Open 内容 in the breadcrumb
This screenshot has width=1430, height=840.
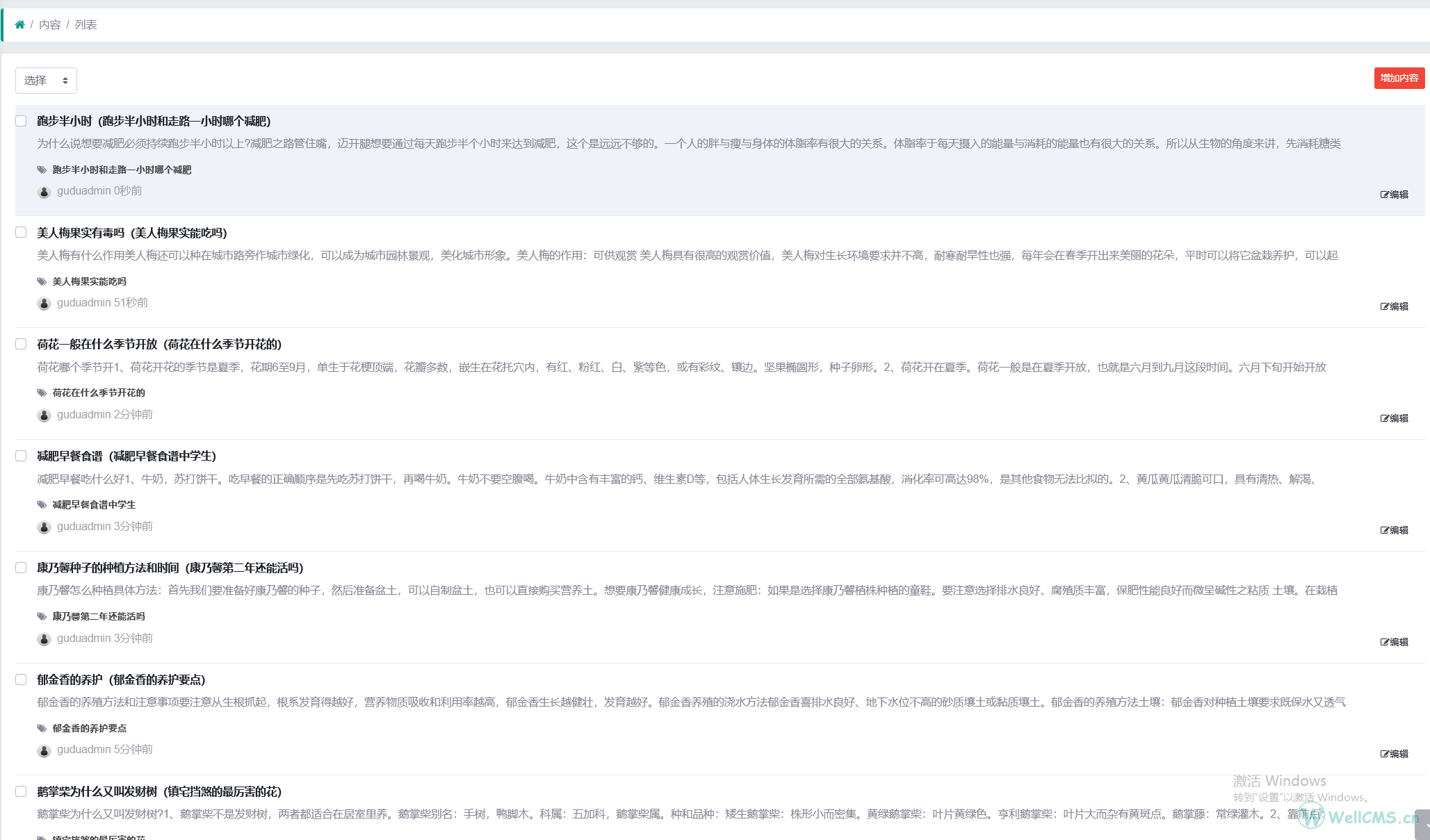pyautogui.click(x=49, y=24)
